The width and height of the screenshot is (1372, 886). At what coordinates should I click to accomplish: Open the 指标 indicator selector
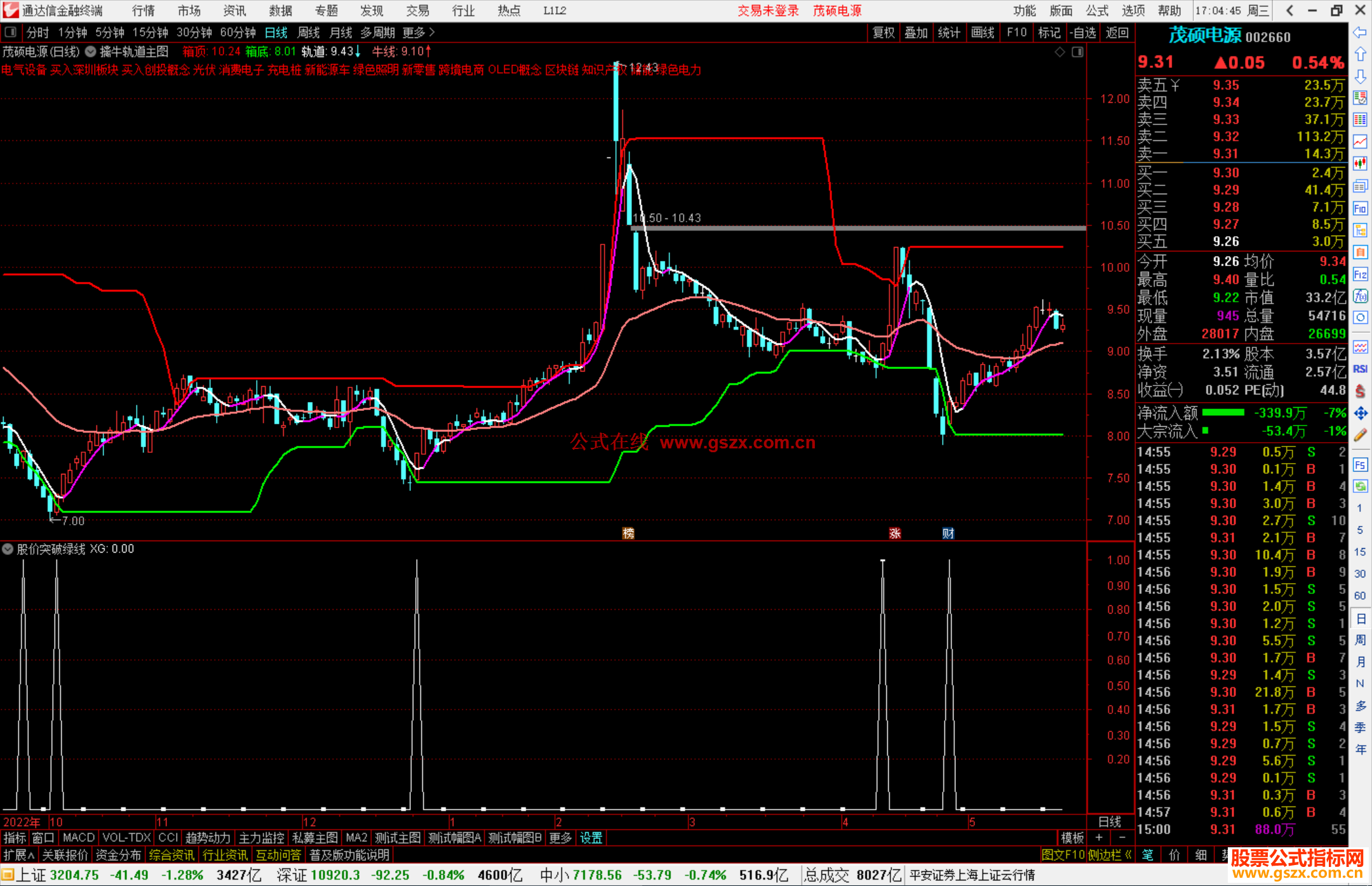15,838
